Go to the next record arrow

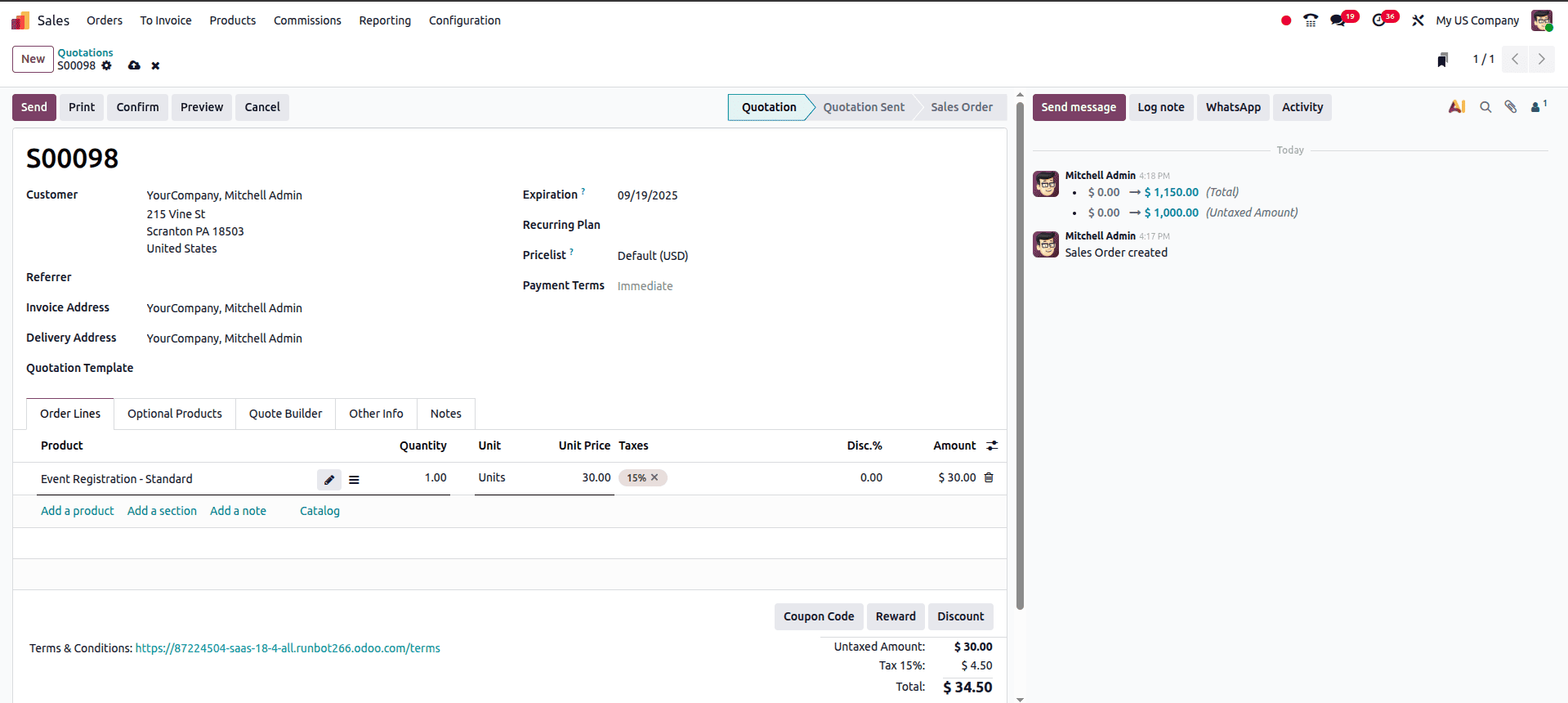click(1542, 59)
